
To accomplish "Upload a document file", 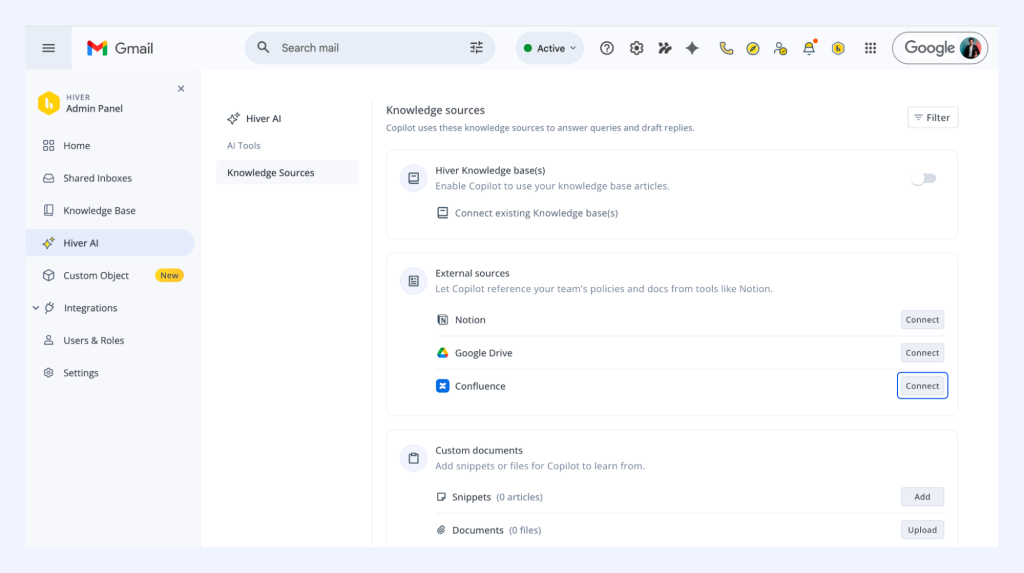I will tap(922, 530).
